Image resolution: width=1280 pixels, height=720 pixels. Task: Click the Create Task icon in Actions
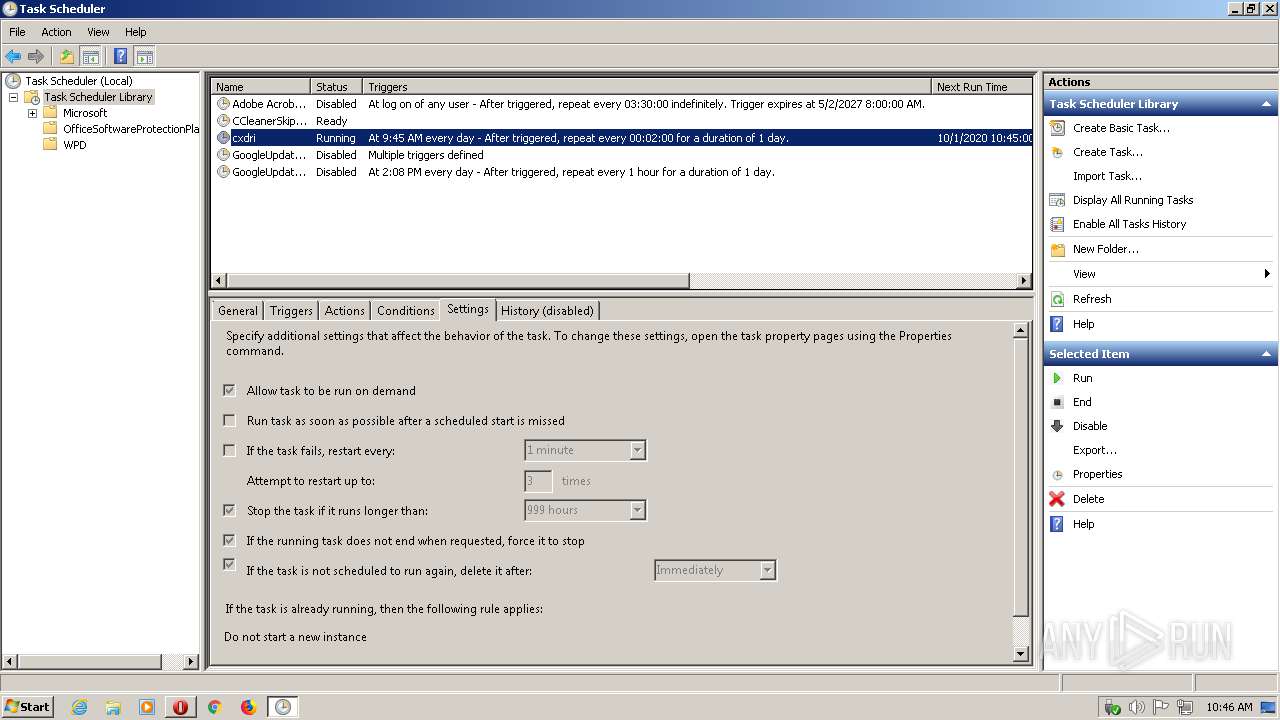1057,152
